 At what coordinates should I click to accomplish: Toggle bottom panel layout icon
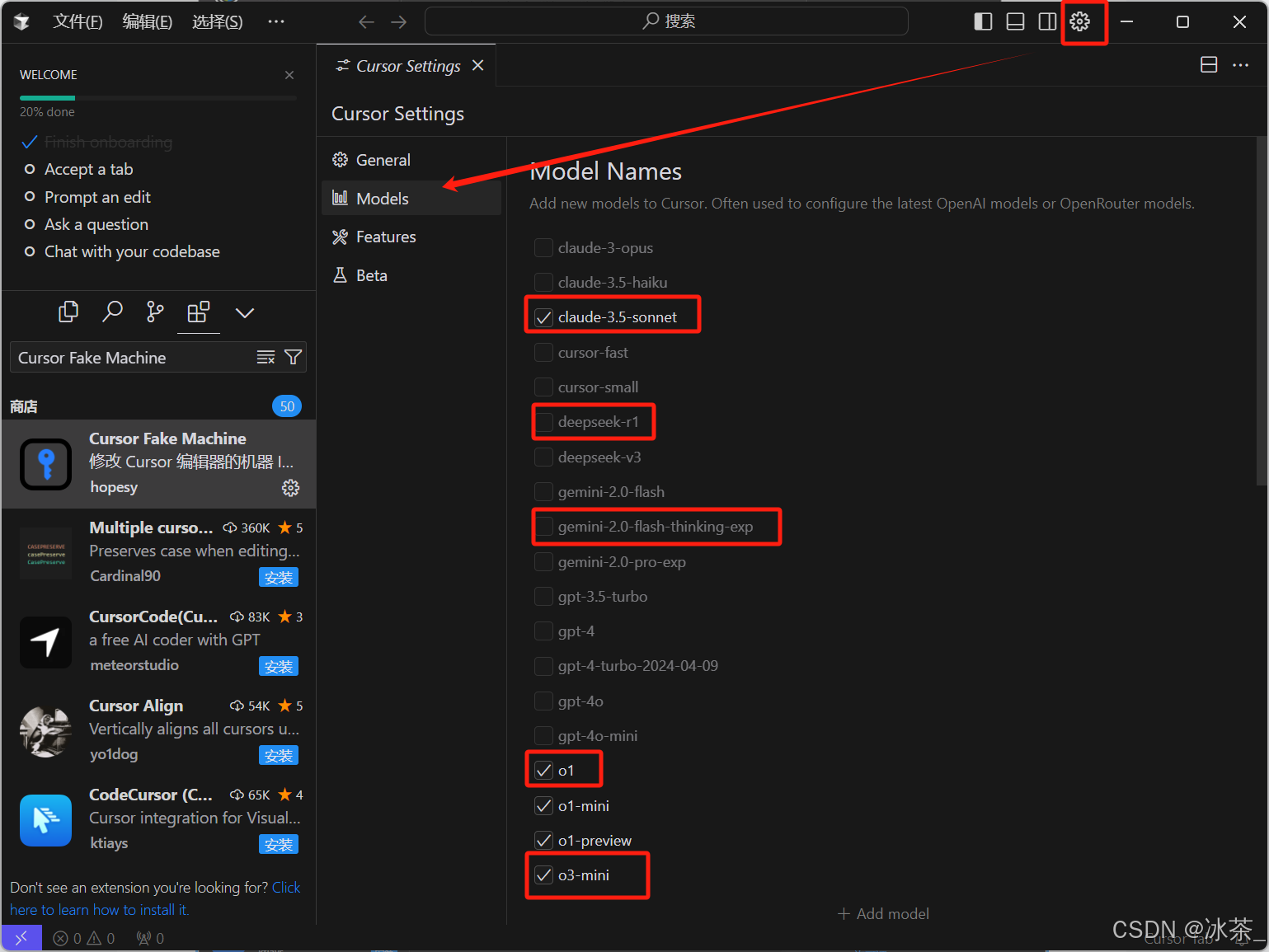point(1015,21)
